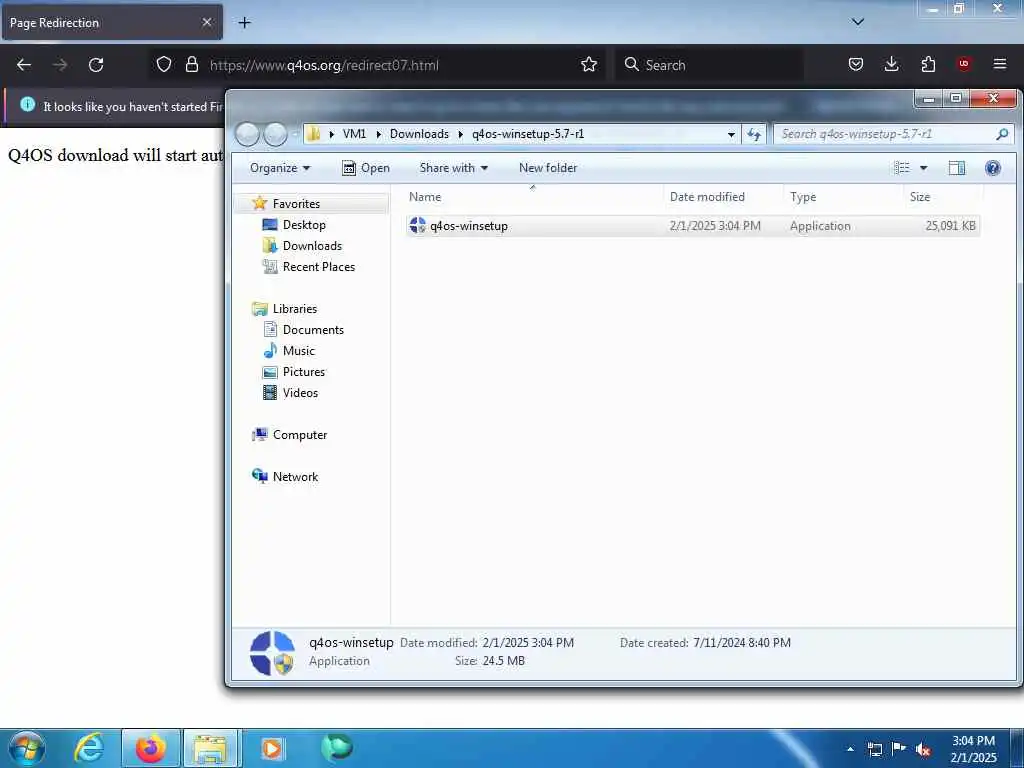
Task: Open Firefox tracking protection shield
Action: tap(164, 65)
